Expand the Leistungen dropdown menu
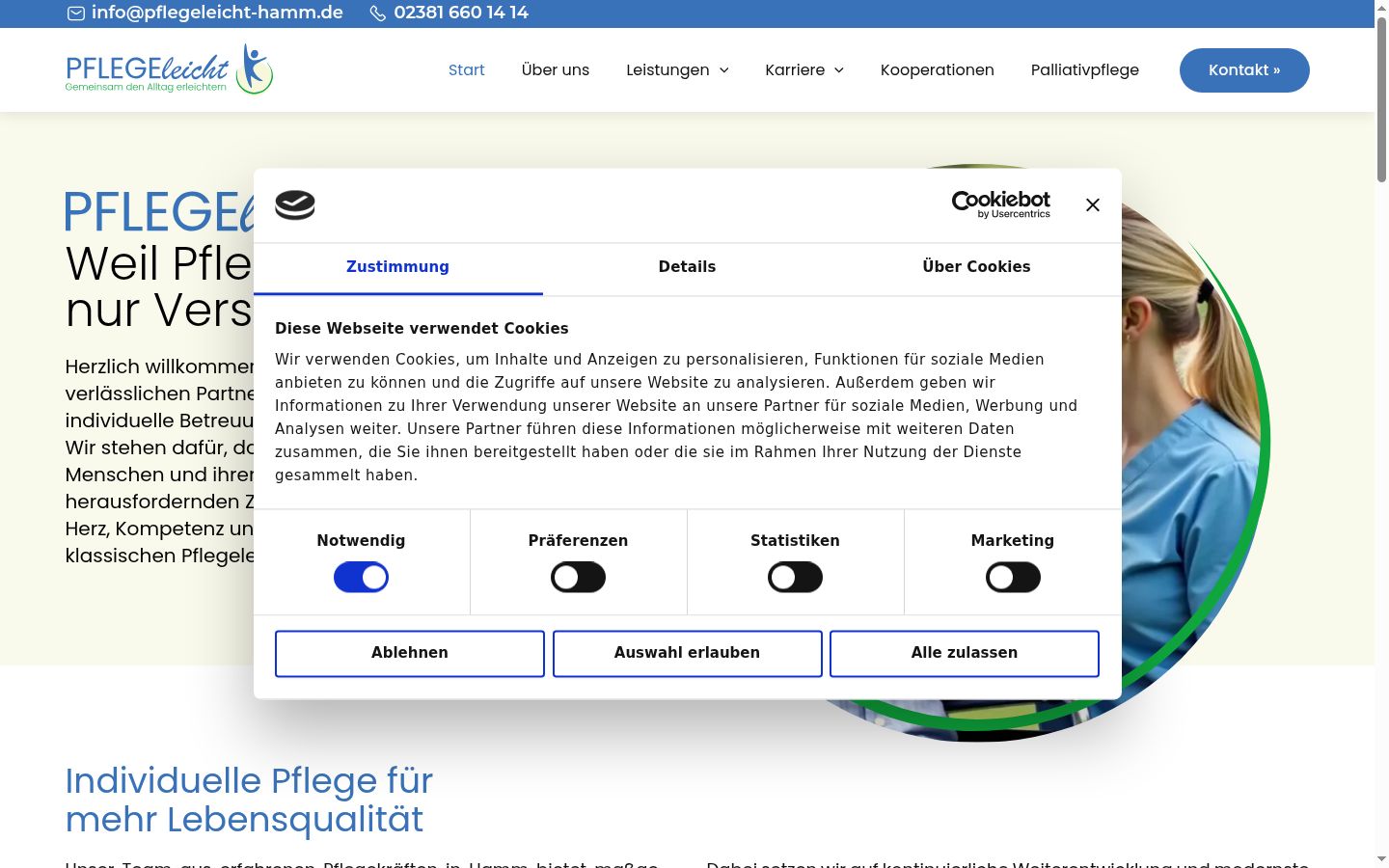This screenshot has height=868, width=1389. pos(677,70)
